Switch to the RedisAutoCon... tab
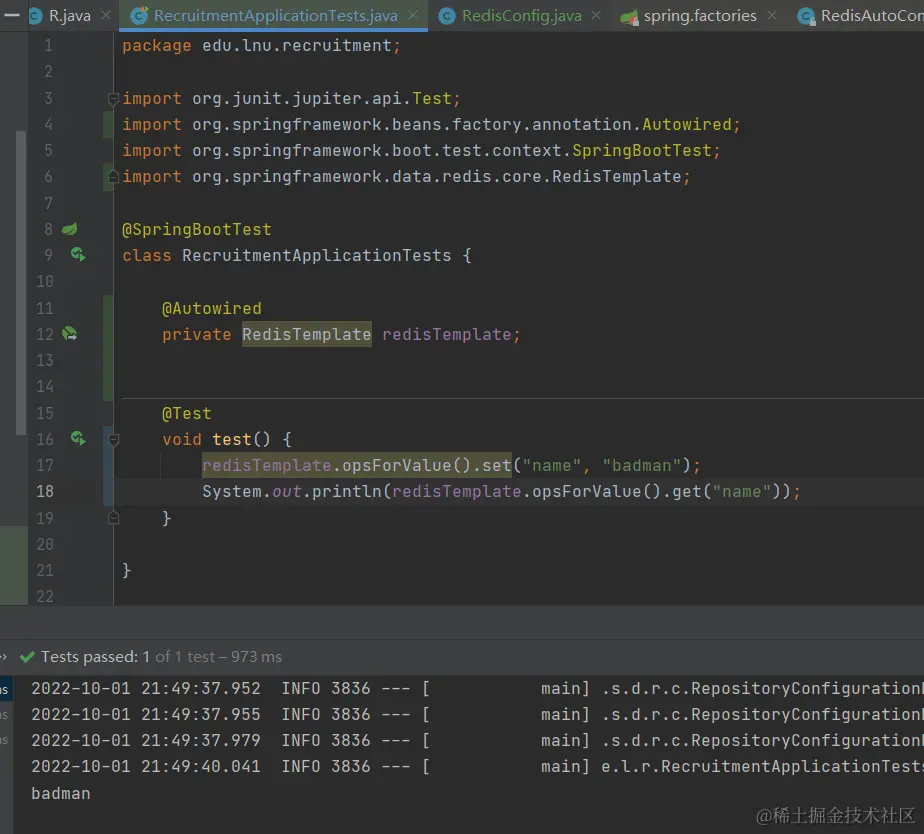The height and width of the screenshot is (834, 924). click(x=862, y=16)
